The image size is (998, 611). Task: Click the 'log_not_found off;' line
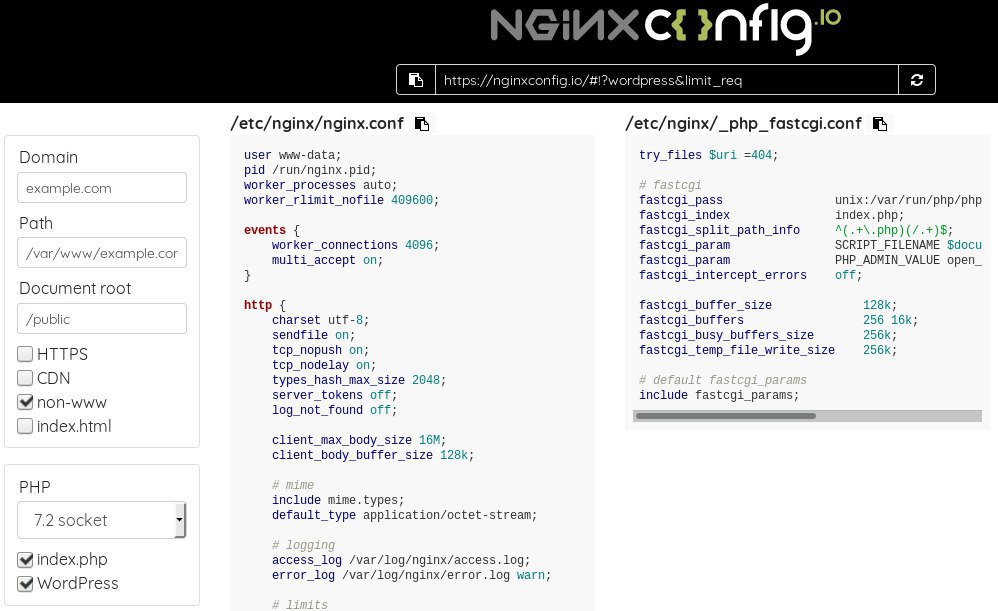coord(334,410)
